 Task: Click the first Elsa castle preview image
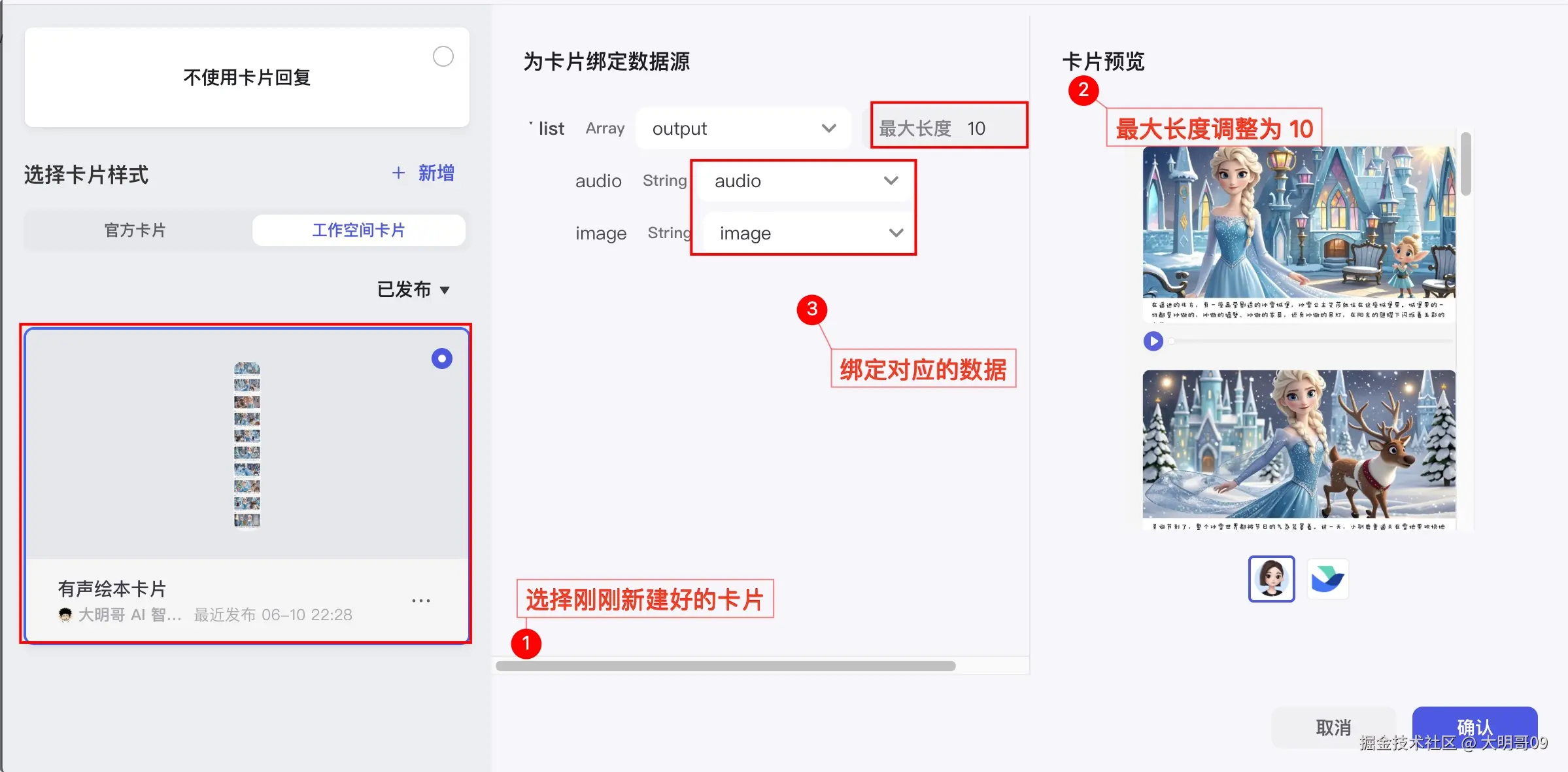[x=1299, y=222]
